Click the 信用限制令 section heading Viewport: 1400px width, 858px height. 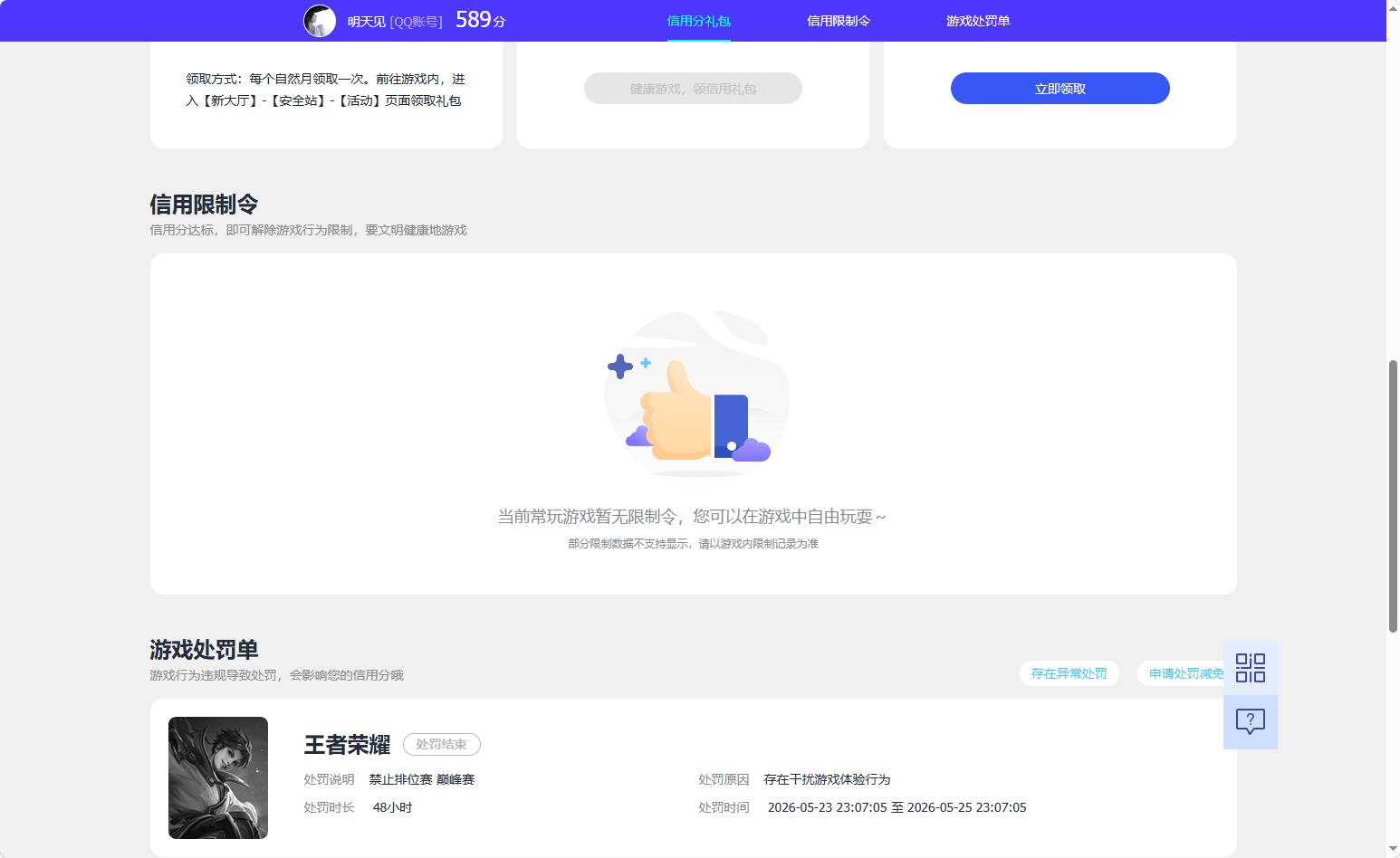pyautogui.click(x=204, y=204)
